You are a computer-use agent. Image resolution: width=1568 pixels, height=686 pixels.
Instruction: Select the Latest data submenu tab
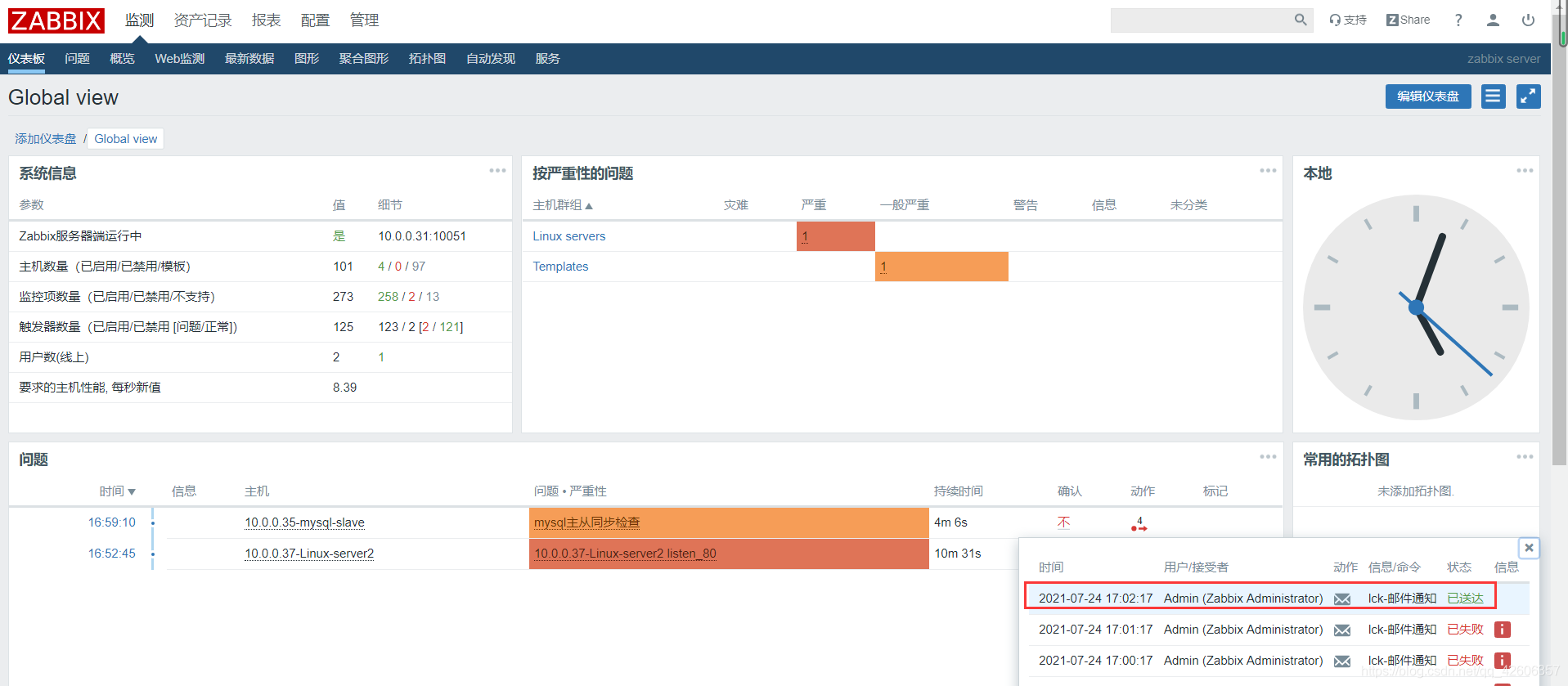[x=249, y=59]
